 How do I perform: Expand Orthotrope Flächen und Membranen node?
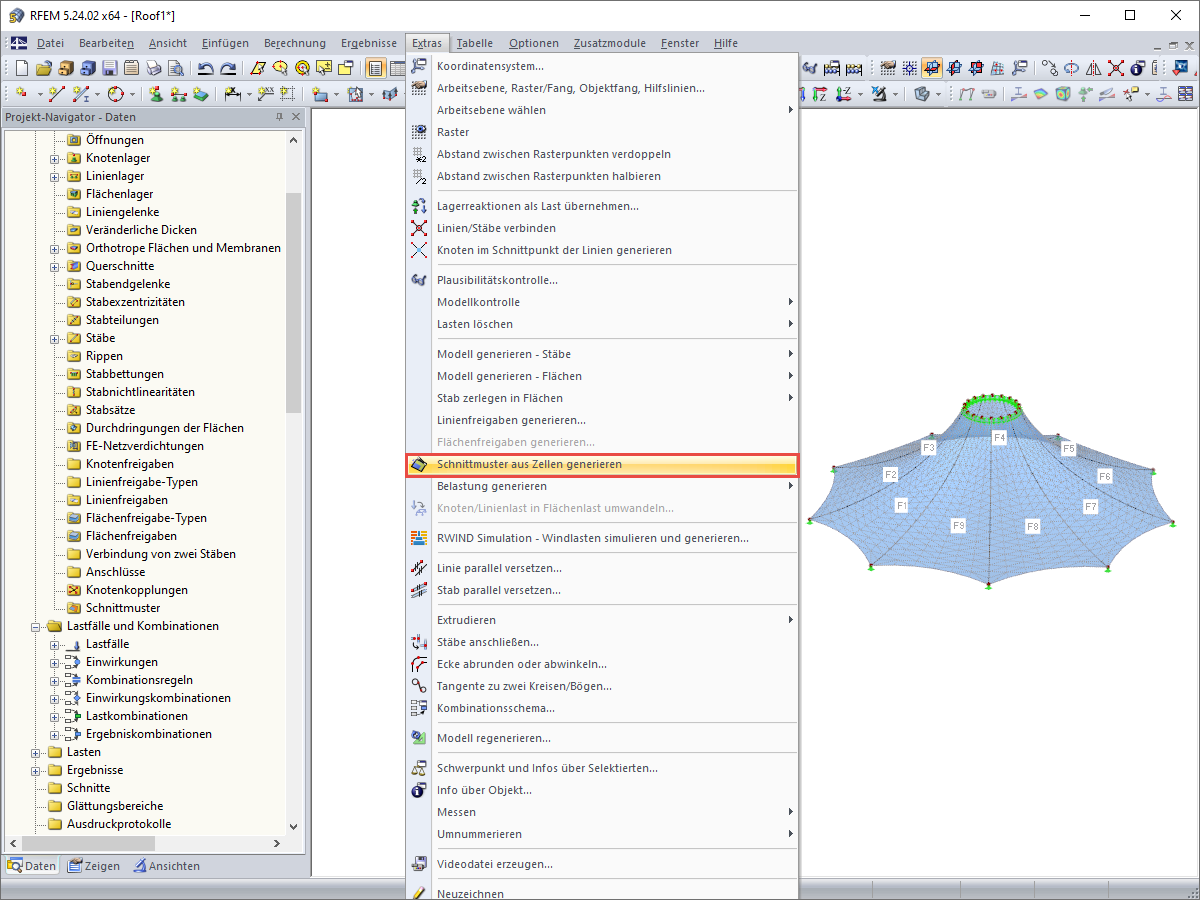point(55,248)
